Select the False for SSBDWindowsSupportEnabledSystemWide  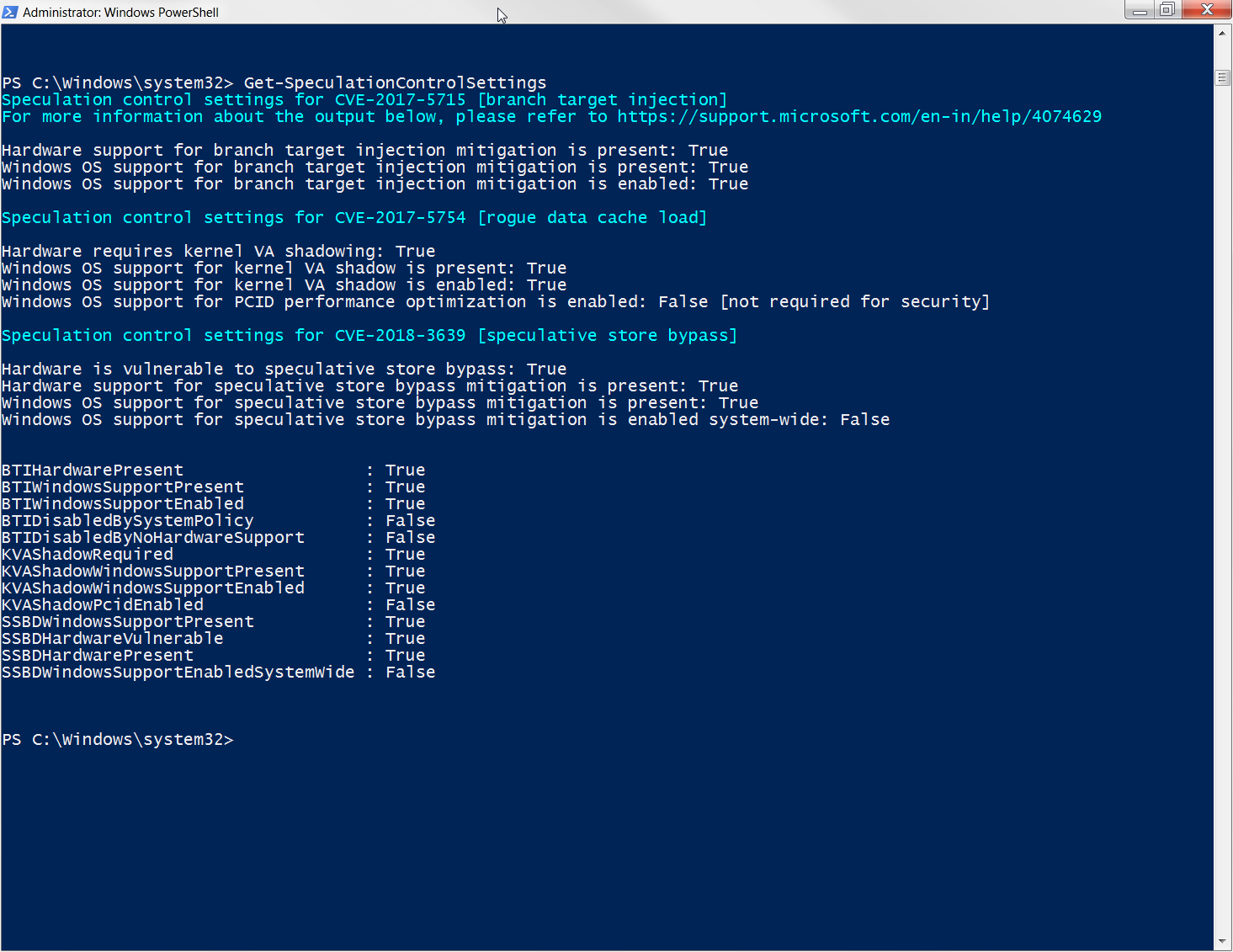click(x=411, y=672)
